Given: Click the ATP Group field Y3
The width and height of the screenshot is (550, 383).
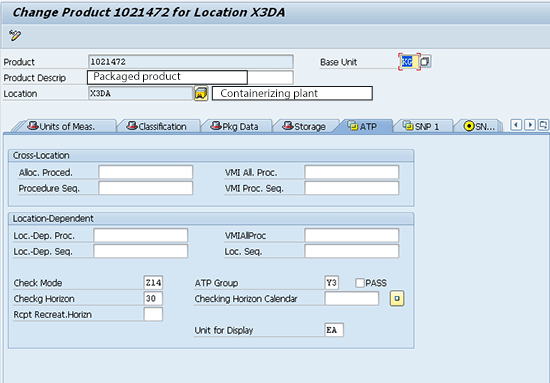Looking at the screenshot, I should tap(332, 283).
